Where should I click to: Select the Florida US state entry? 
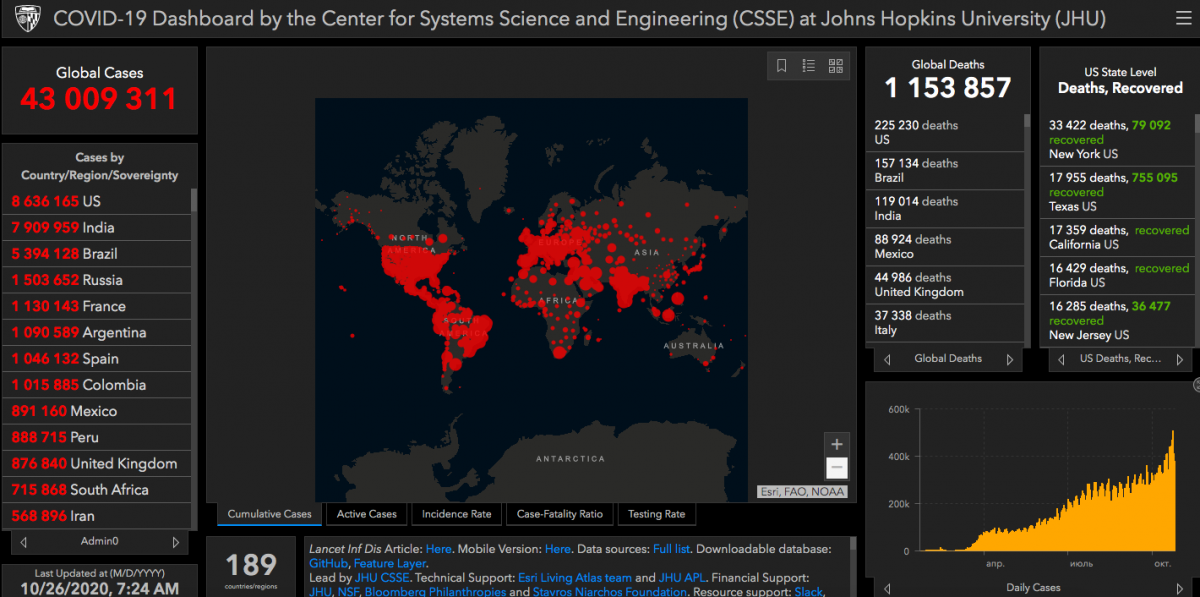(x=1118, y=275)
